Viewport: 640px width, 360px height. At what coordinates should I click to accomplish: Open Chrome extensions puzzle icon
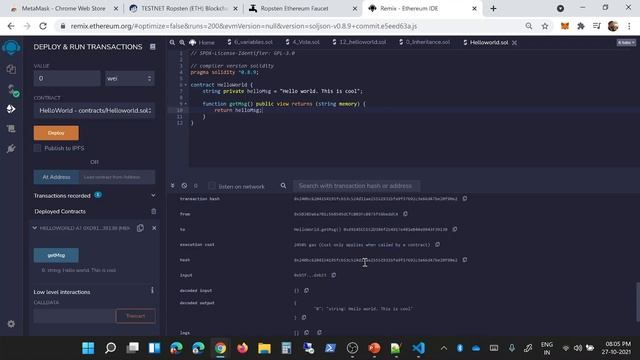click(581, 26)
